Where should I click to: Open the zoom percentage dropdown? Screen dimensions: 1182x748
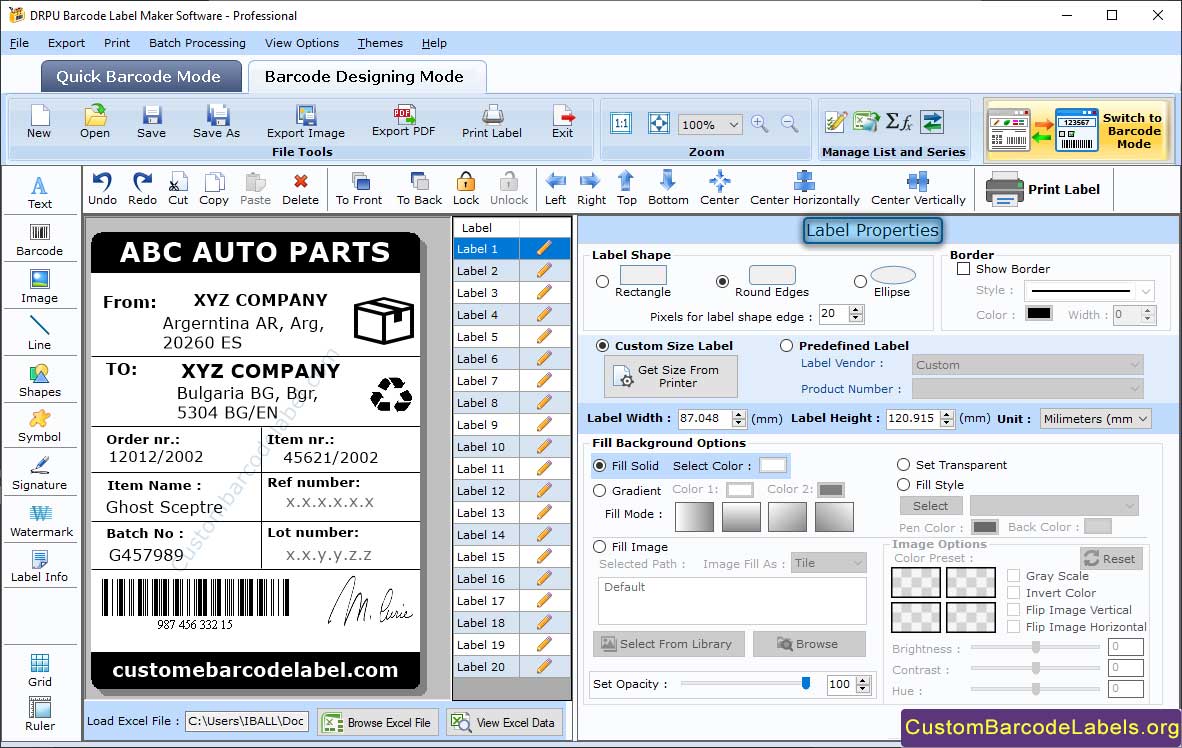tap(733, 124)
